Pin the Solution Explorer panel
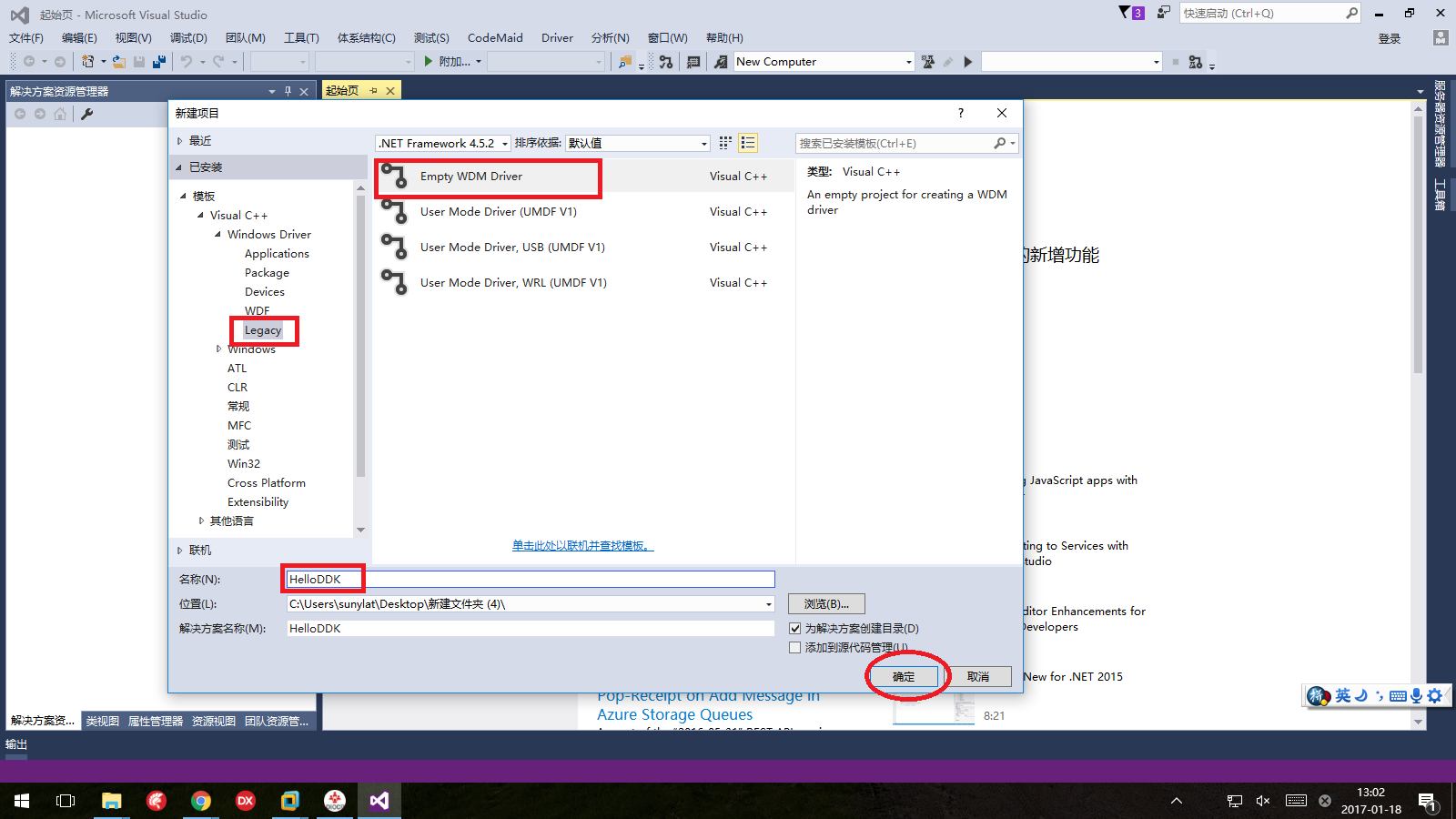The width and height of the screenshot is (1456, 819). pyautogui.click(x=288, y=91)
